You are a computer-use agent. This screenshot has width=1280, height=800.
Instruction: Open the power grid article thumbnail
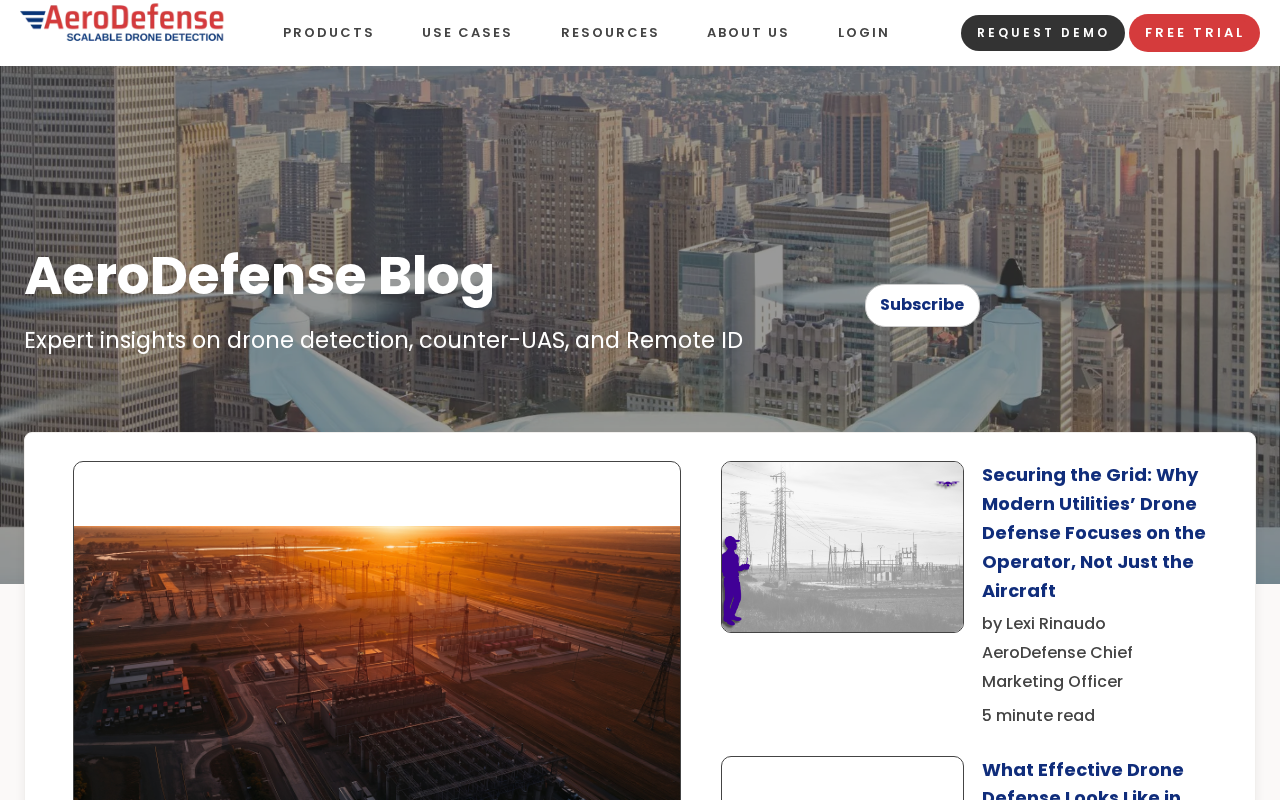click(x=842, y=547)
